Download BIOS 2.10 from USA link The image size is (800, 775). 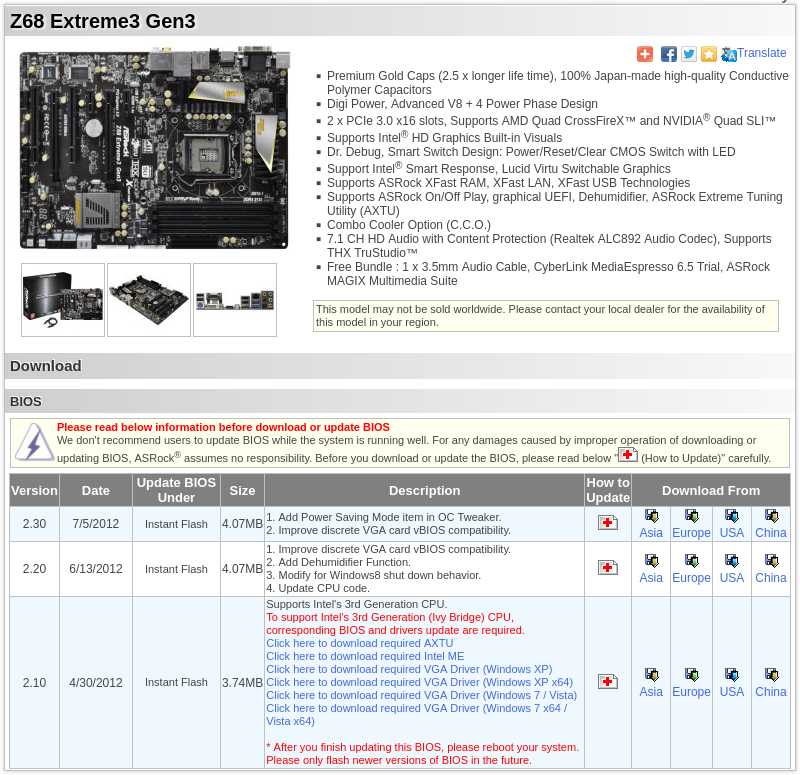[732, 692]
